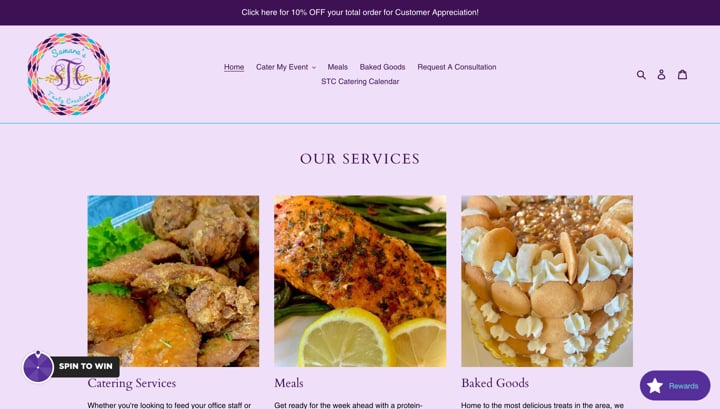Open the Home menu item
The height and width of the screenshot is (409, 720).
234,67
